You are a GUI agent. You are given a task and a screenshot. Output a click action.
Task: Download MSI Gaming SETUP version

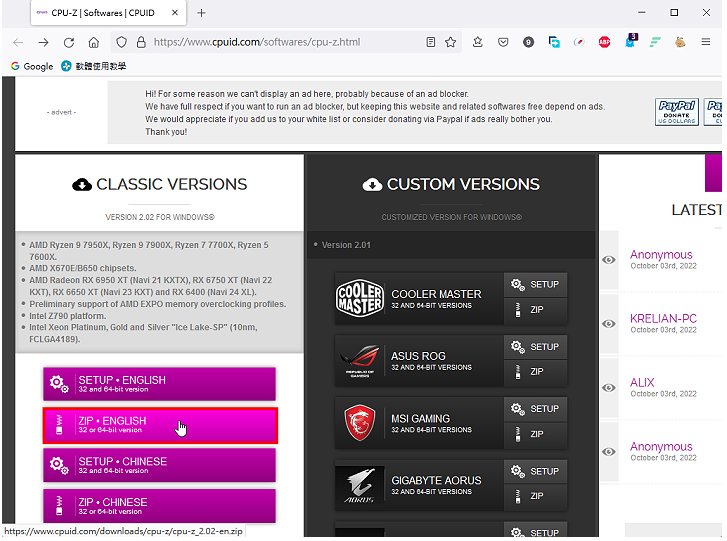535,409
